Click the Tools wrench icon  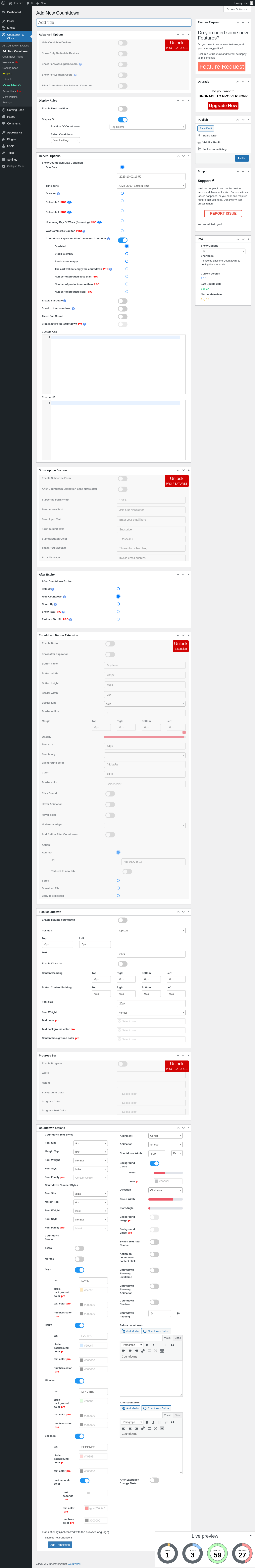point(4,153)
